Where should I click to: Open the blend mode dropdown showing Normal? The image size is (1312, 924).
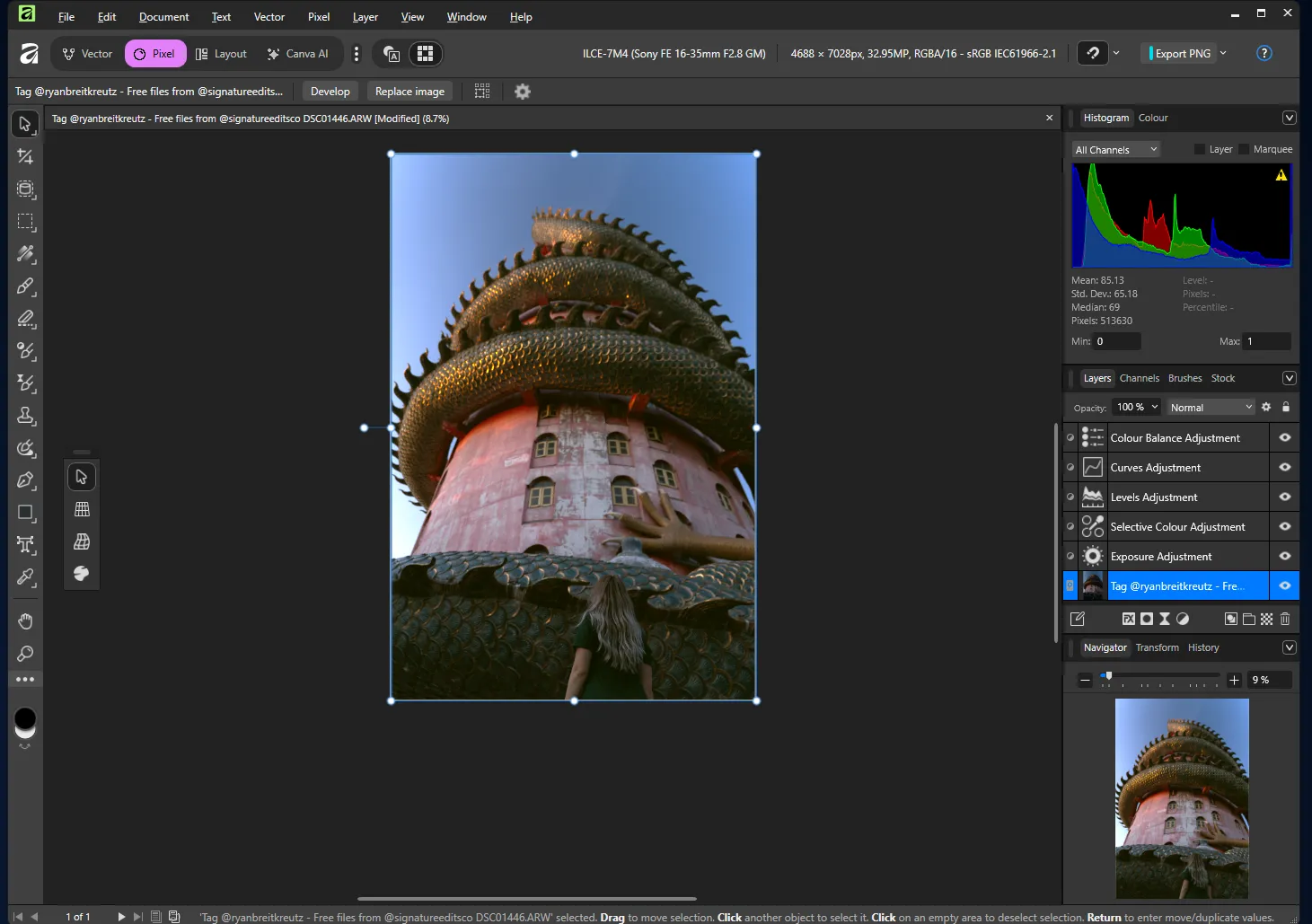(x=1210, y=407)
